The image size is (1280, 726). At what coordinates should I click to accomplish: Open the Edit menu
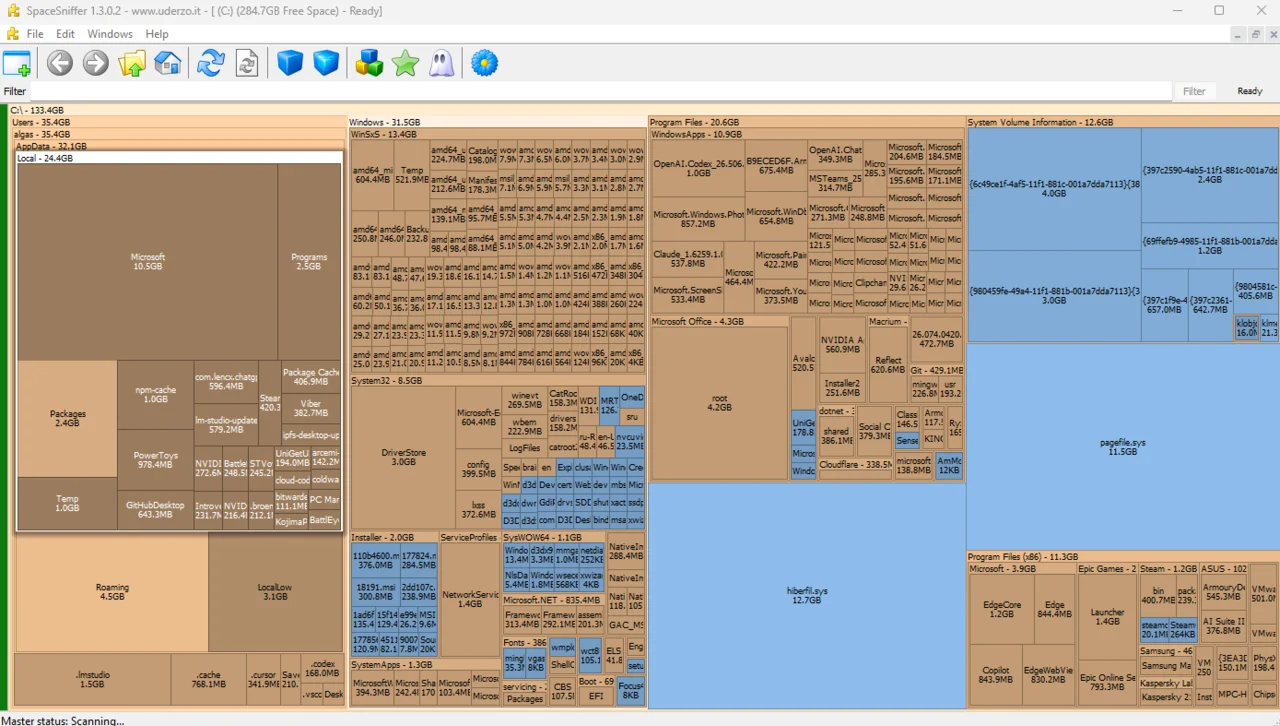click(65, 34)
